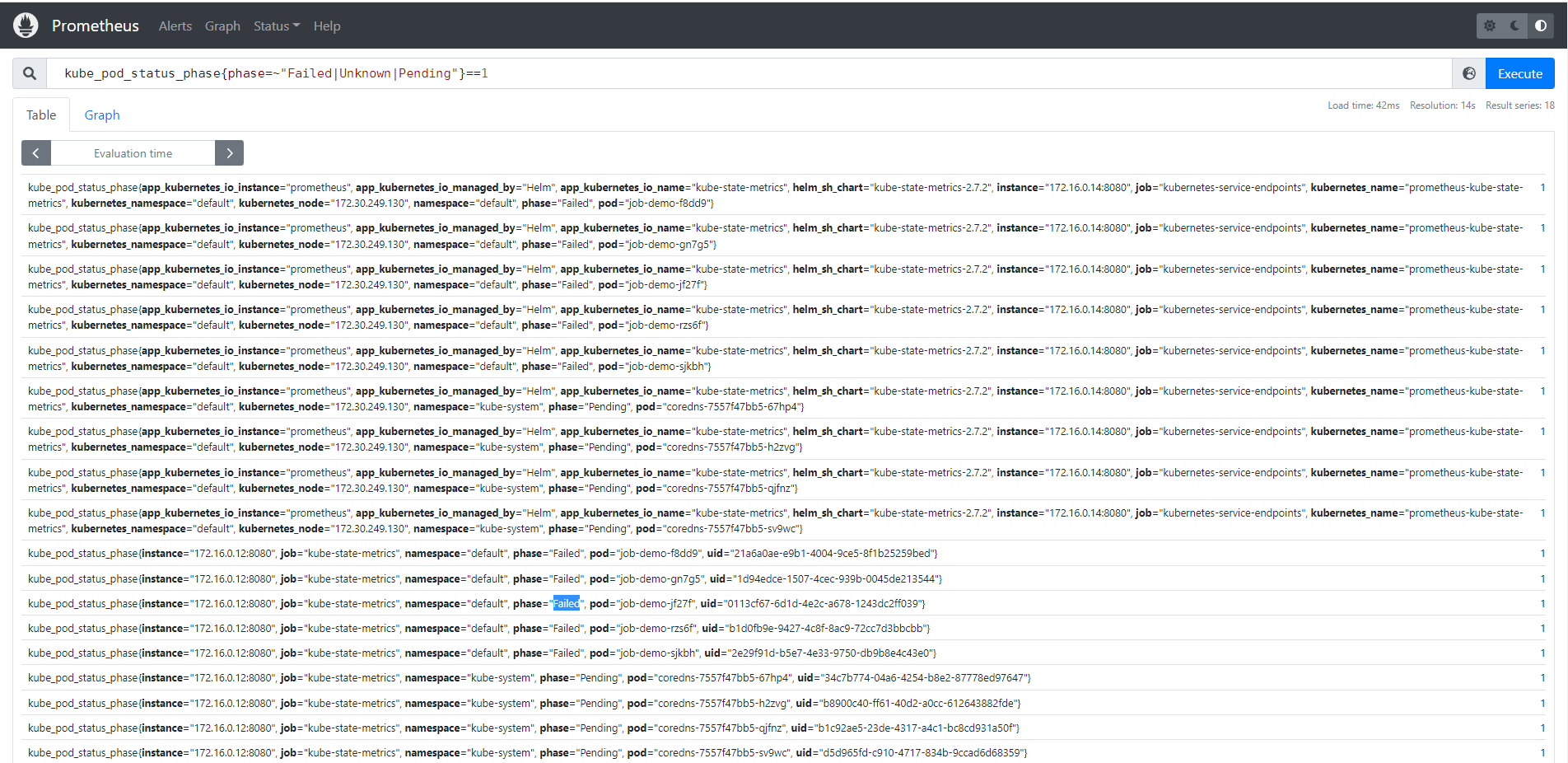1568x763 pixels.
Task: Switch to the Graph tab below query
Action: point(102,115)
